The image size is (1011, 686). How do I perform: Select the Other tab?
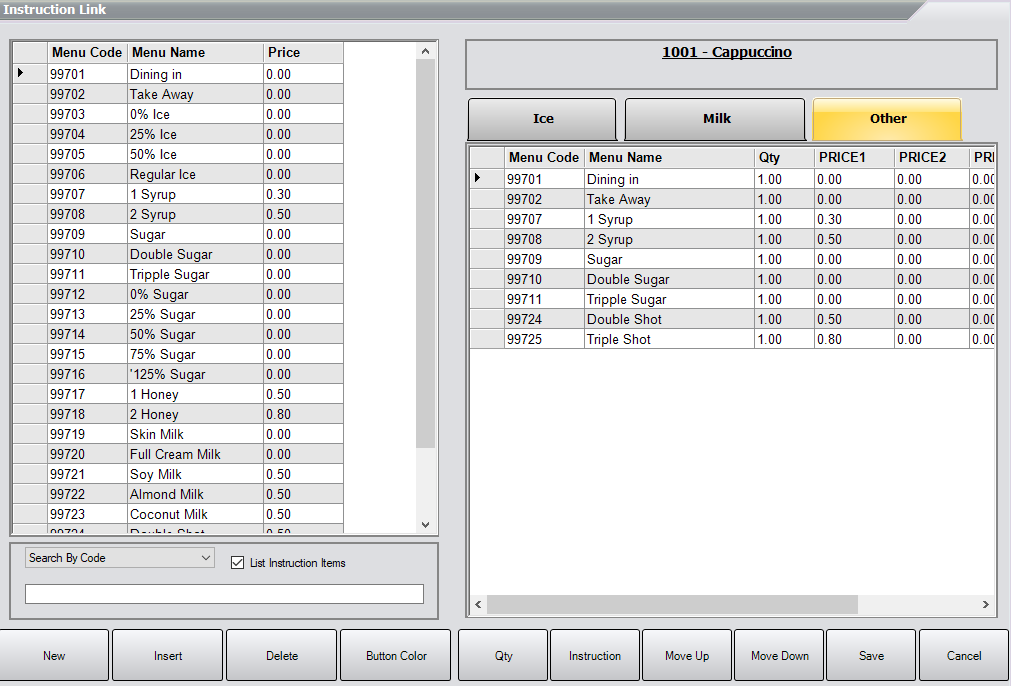point(887,119)
